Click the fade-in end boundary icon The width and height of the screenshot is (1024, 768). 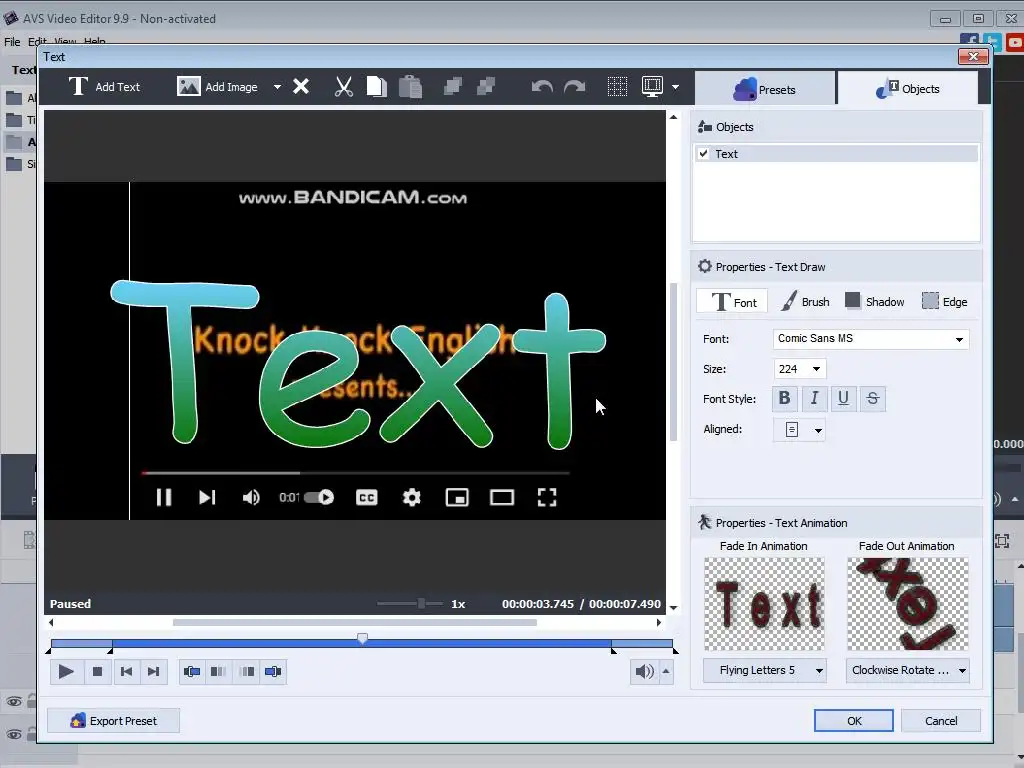coord(218,671)
